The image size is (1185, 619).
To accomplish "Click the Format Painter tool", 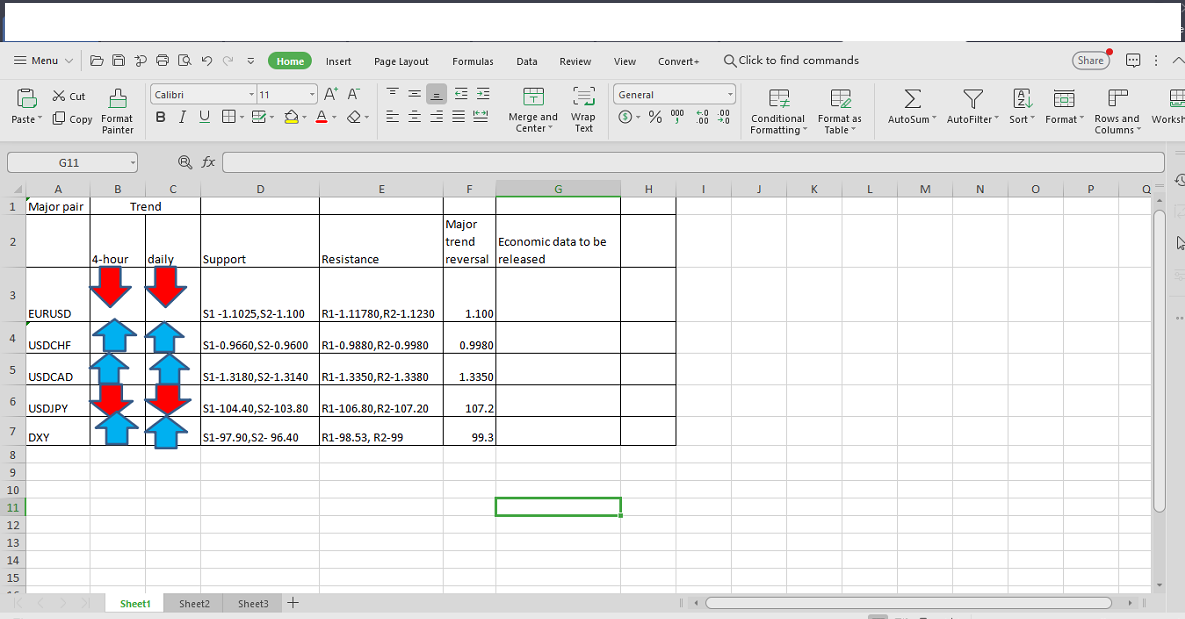I will (117, 109).
